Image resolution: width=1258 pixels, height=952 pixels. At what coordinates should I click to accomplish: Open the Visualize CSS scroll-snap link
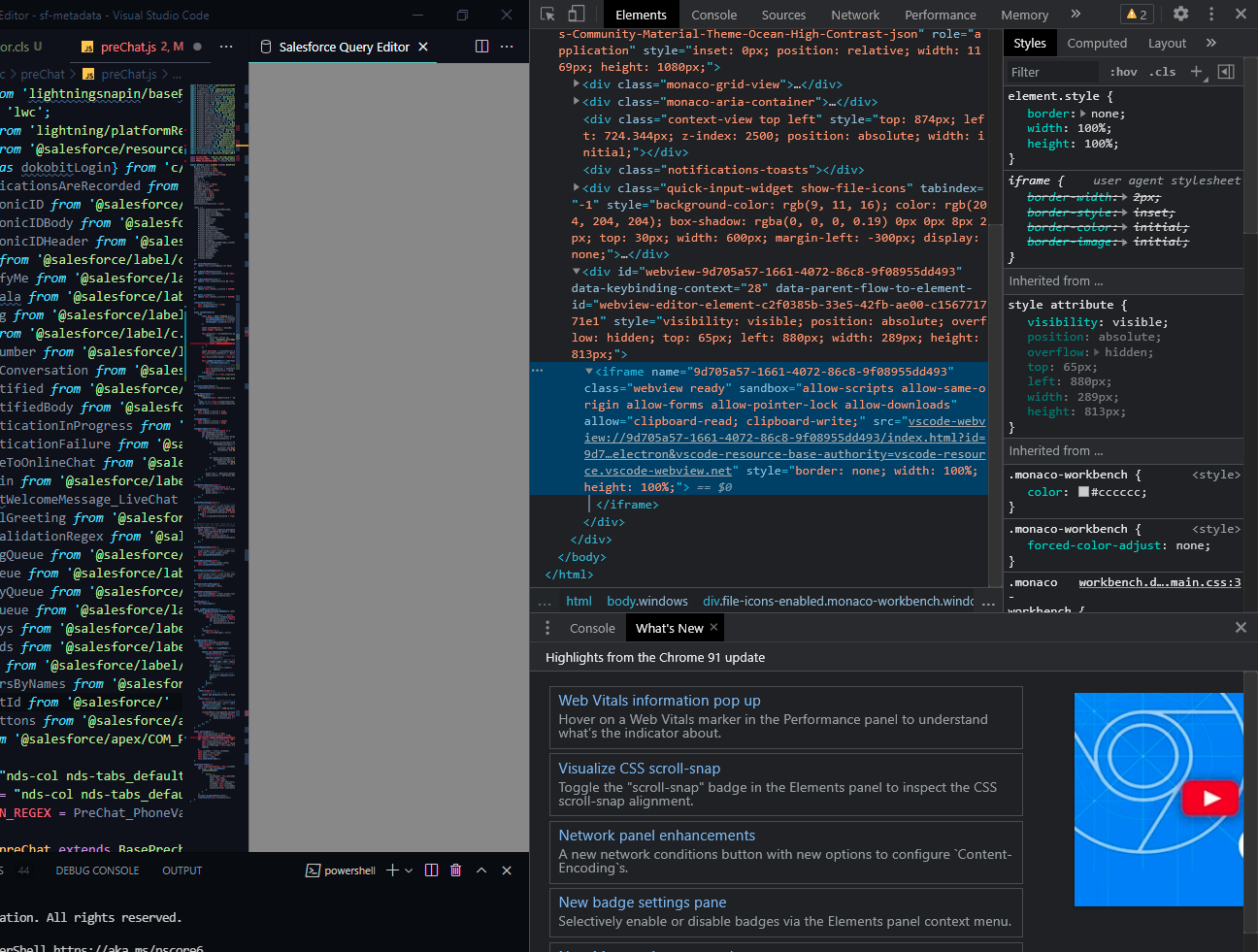coord(639,769)
